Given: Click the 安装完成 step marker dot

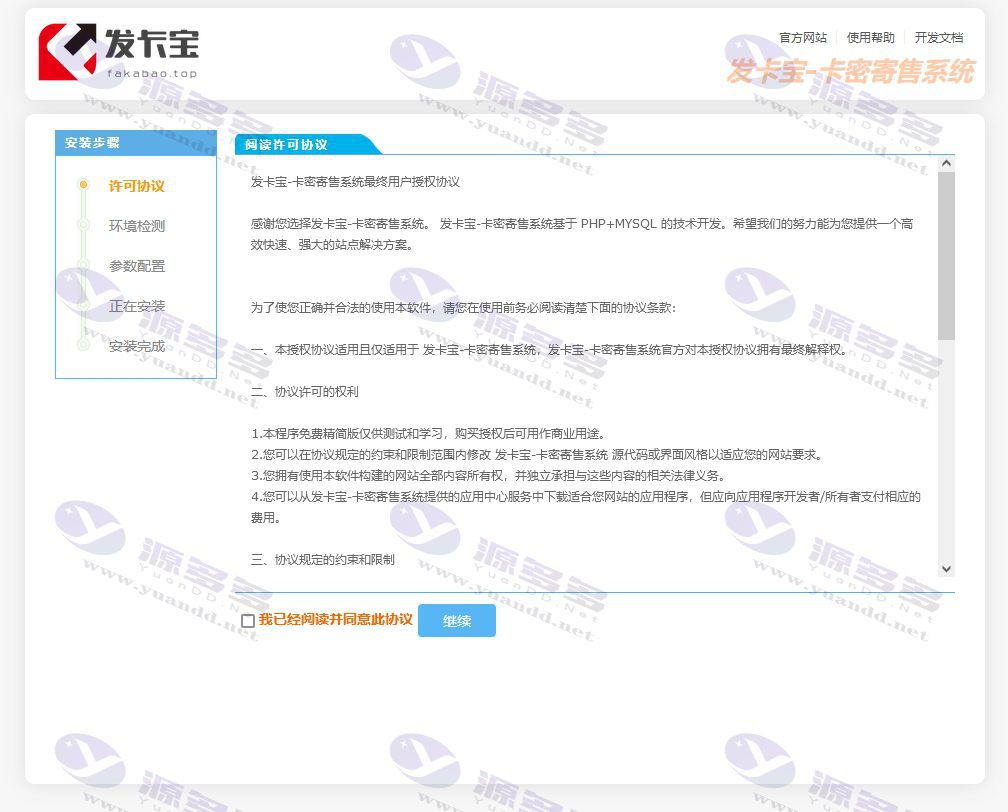Looking at the screenshot, I should click(x=83, y=345).
